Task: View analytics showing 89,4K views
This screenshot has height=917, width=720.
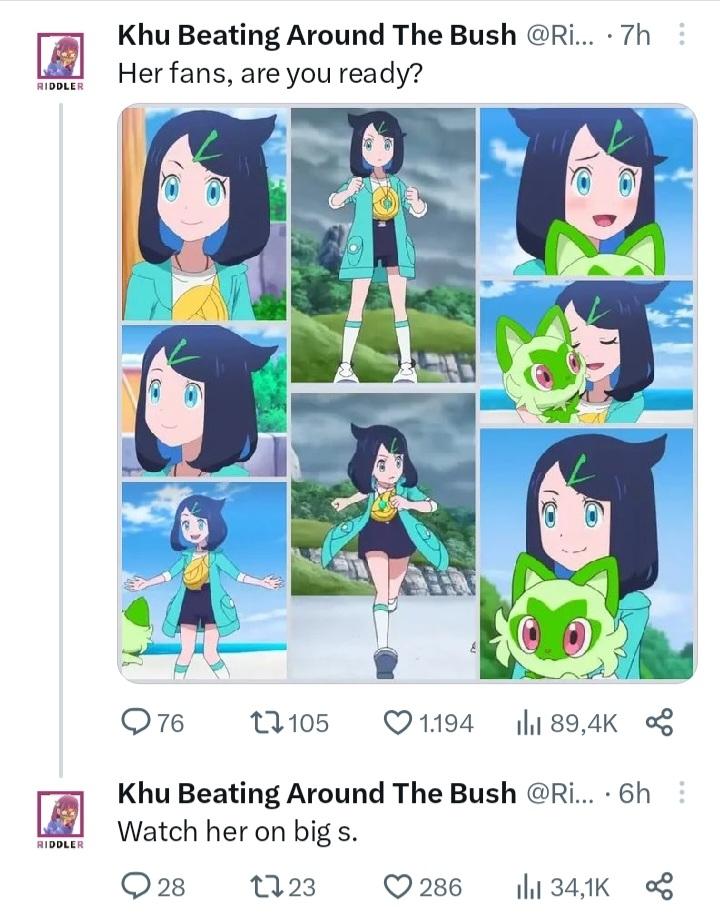Action: [566, 723]
